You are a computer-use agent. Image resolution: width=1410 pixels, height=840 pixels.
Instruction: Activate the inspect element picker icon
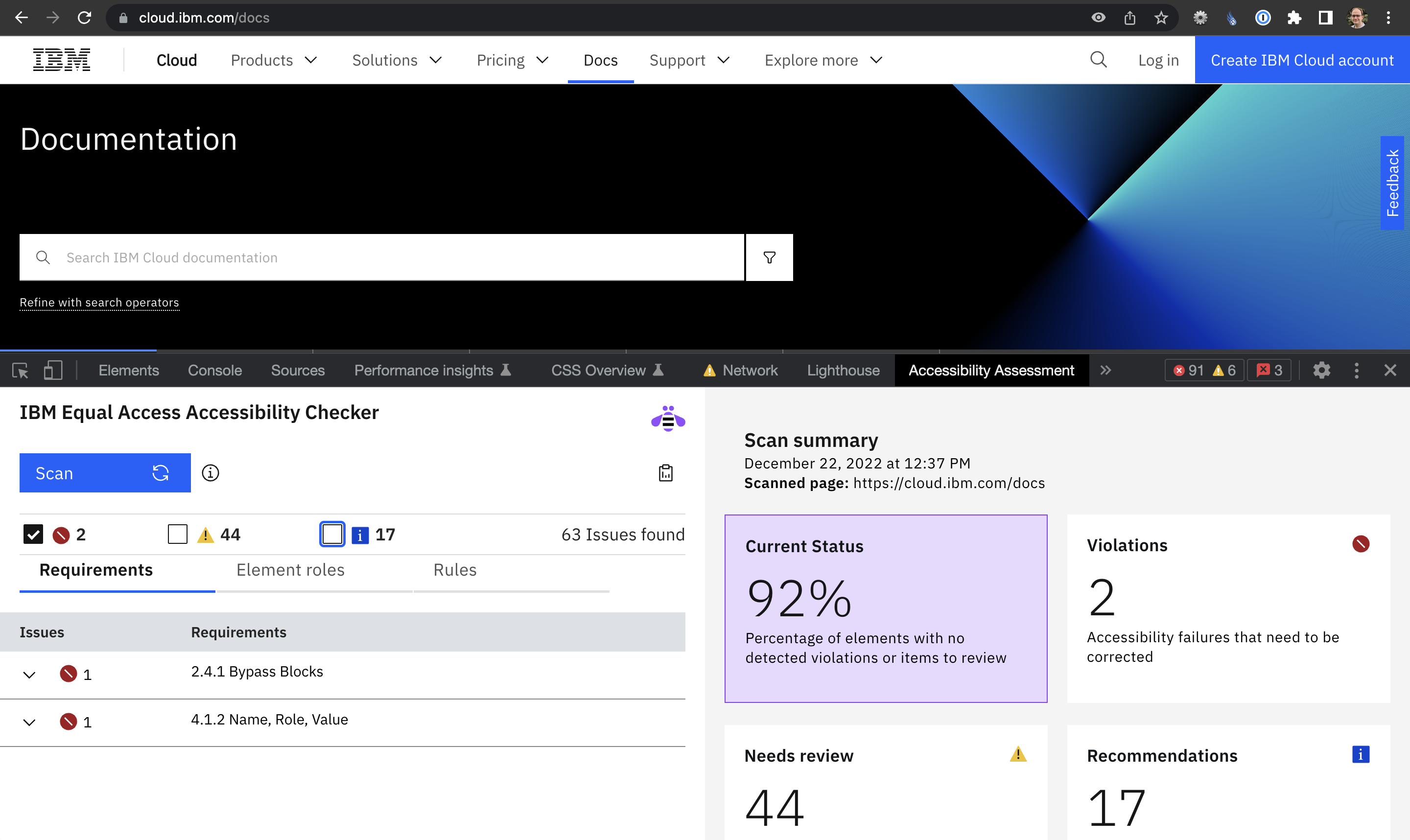coord(21,370)
